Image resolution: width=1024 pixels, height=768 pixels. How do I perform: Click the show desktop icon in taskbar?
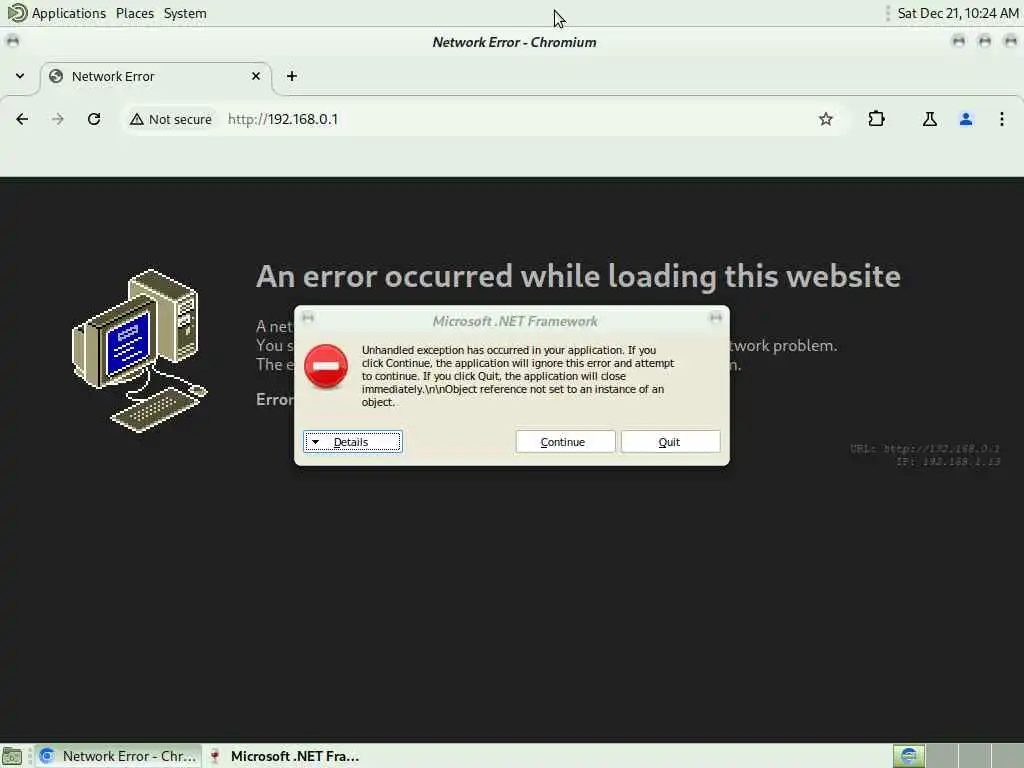[x=12, y=756]
